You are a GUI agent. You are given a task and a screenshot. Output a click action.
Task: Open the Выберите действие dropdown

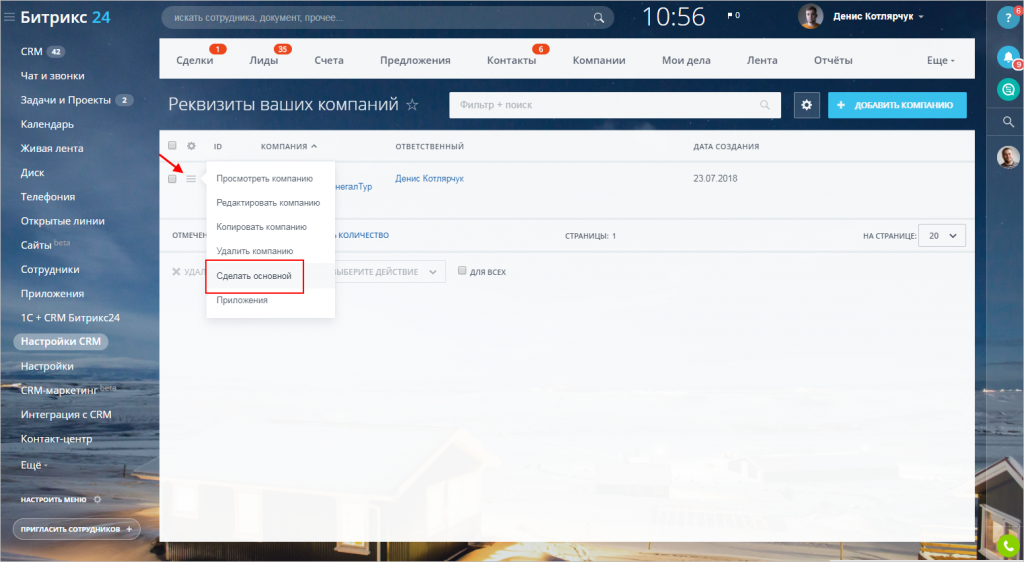pyautogui.click(x=390, y=272)
